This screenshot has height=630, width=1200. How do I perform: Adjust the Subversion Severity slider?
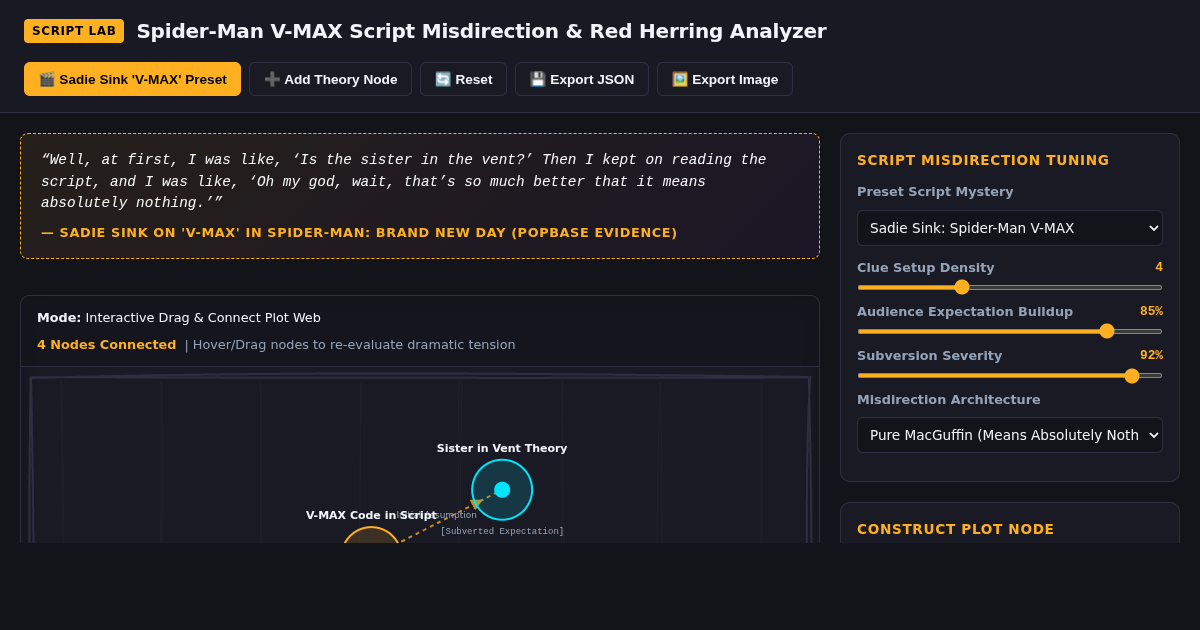(1010, 375)
